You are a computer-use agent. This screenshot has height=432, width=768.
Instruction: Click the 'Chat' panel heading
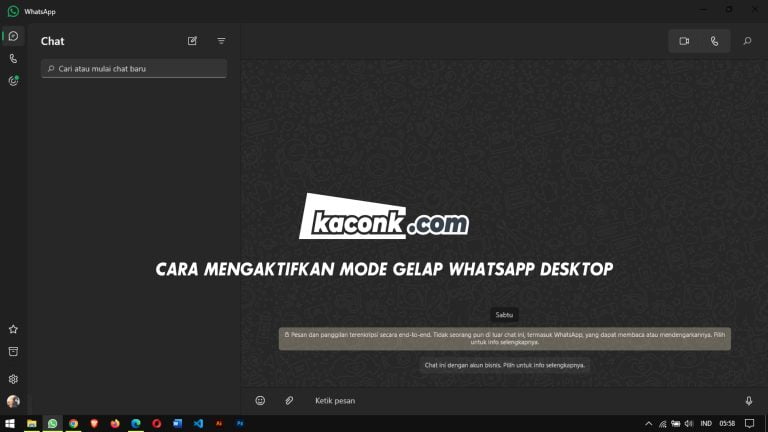pyautogui.click(x=52, y=41)
